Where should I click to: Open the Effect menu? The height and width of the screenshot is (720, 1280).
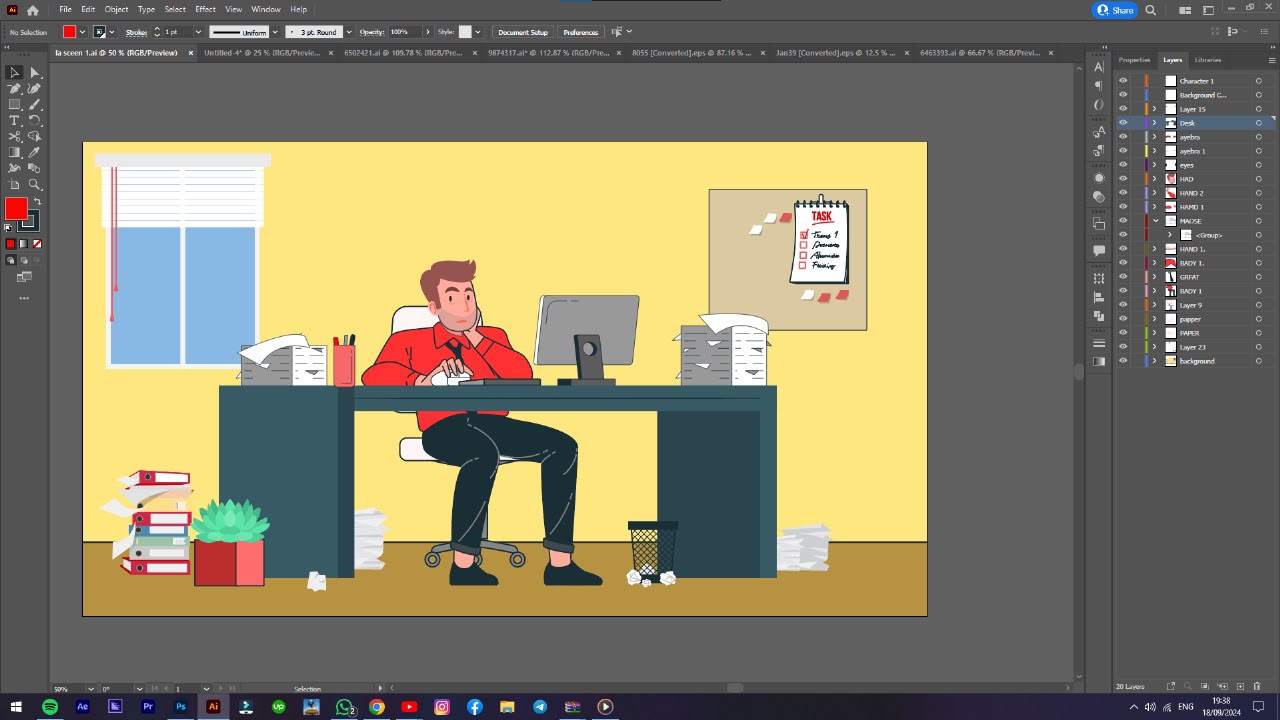coord(205,9)
